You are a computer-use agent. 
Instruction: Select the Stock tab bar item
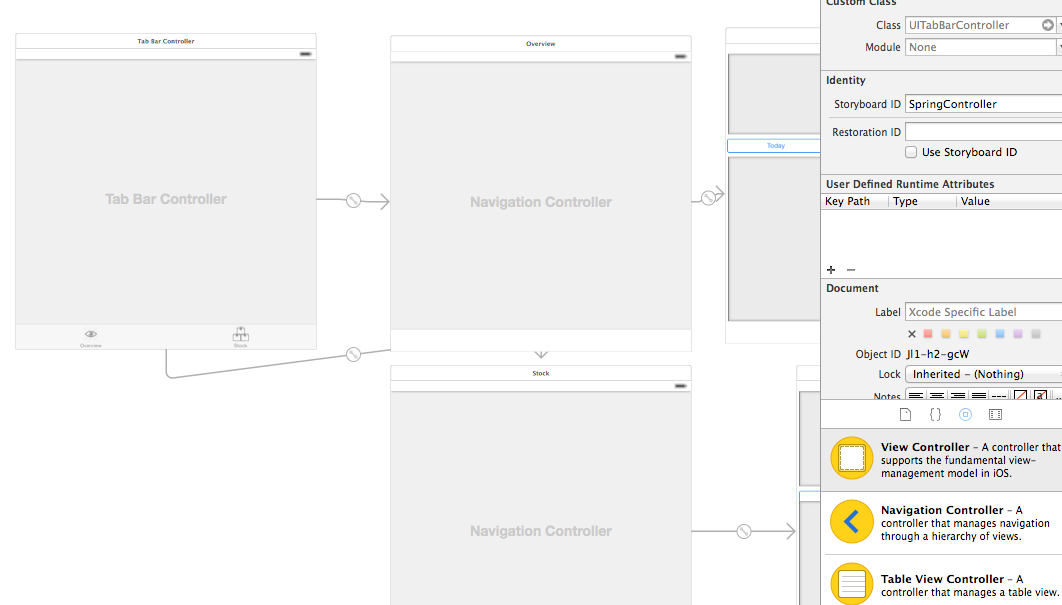240,338
